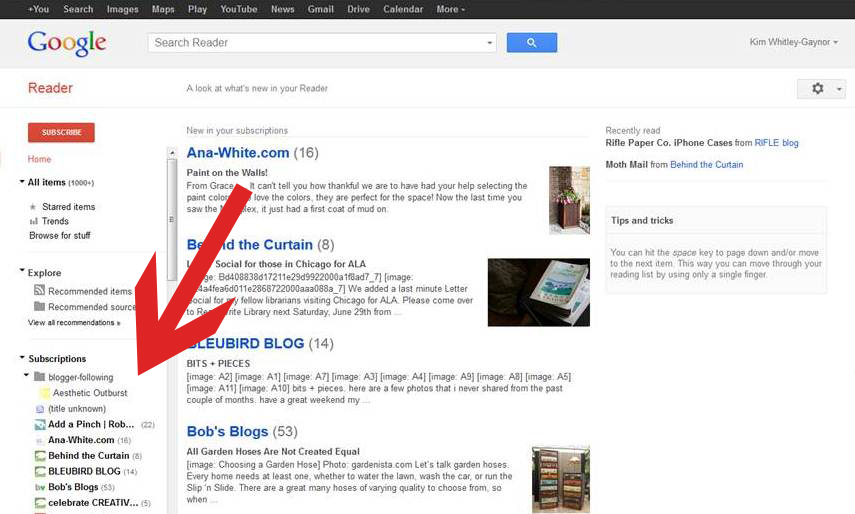855x514 pixels.
Task: Open Behind the Curtain link in Recently read
Action: (x=707, y=165)
